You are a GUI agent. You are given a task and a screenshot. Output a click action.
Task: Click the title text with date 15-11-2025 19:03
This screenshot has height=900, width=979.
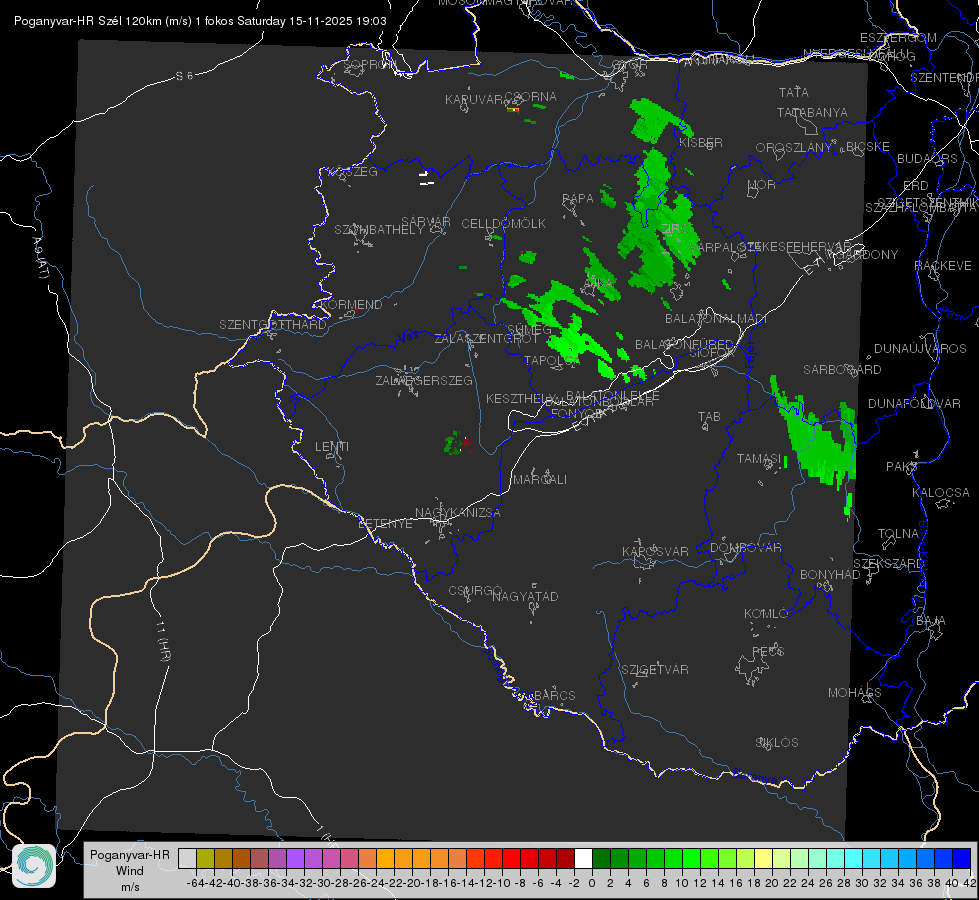point(200,21)
